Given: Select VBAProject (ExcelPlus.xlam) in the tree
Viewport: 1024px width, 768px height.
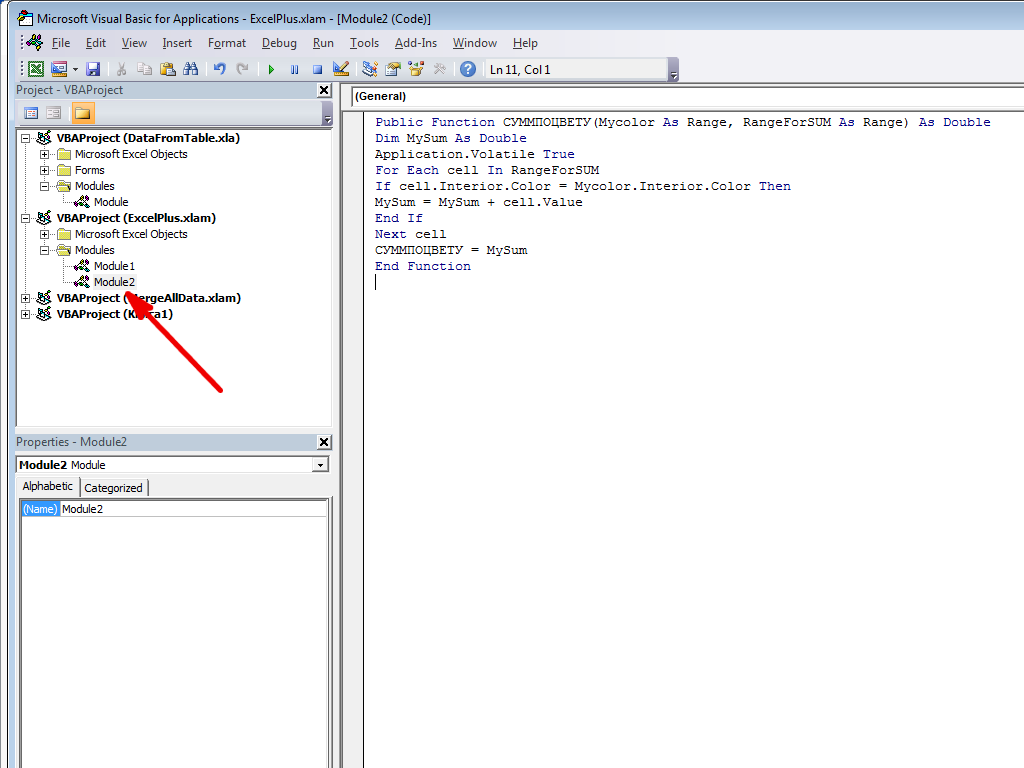Looking at the screenshot, I should pyautogui.click(x=136, y=218).
